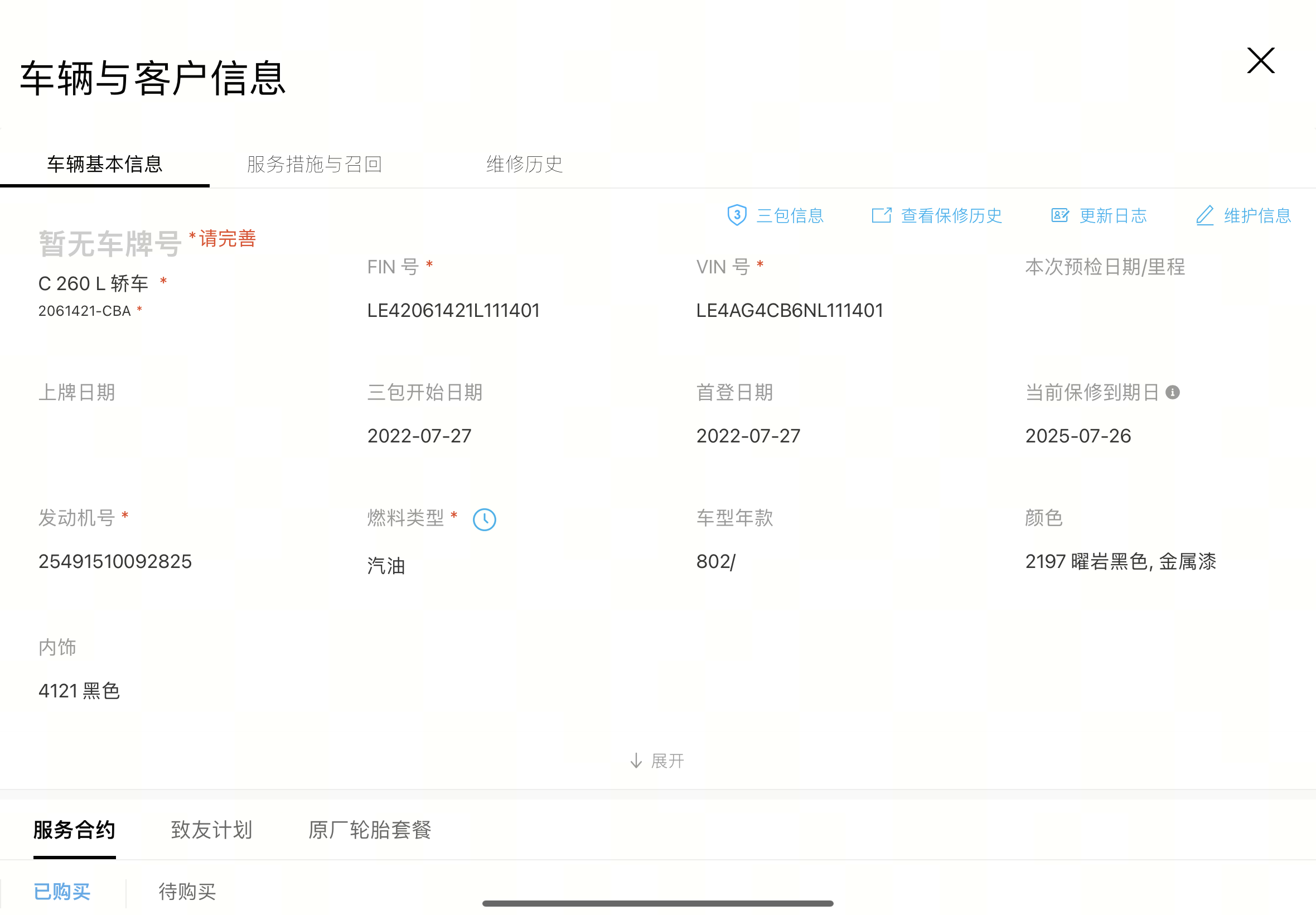
Task: Select the 车辆基本信息 tab
Action: [x=105, y=165]
